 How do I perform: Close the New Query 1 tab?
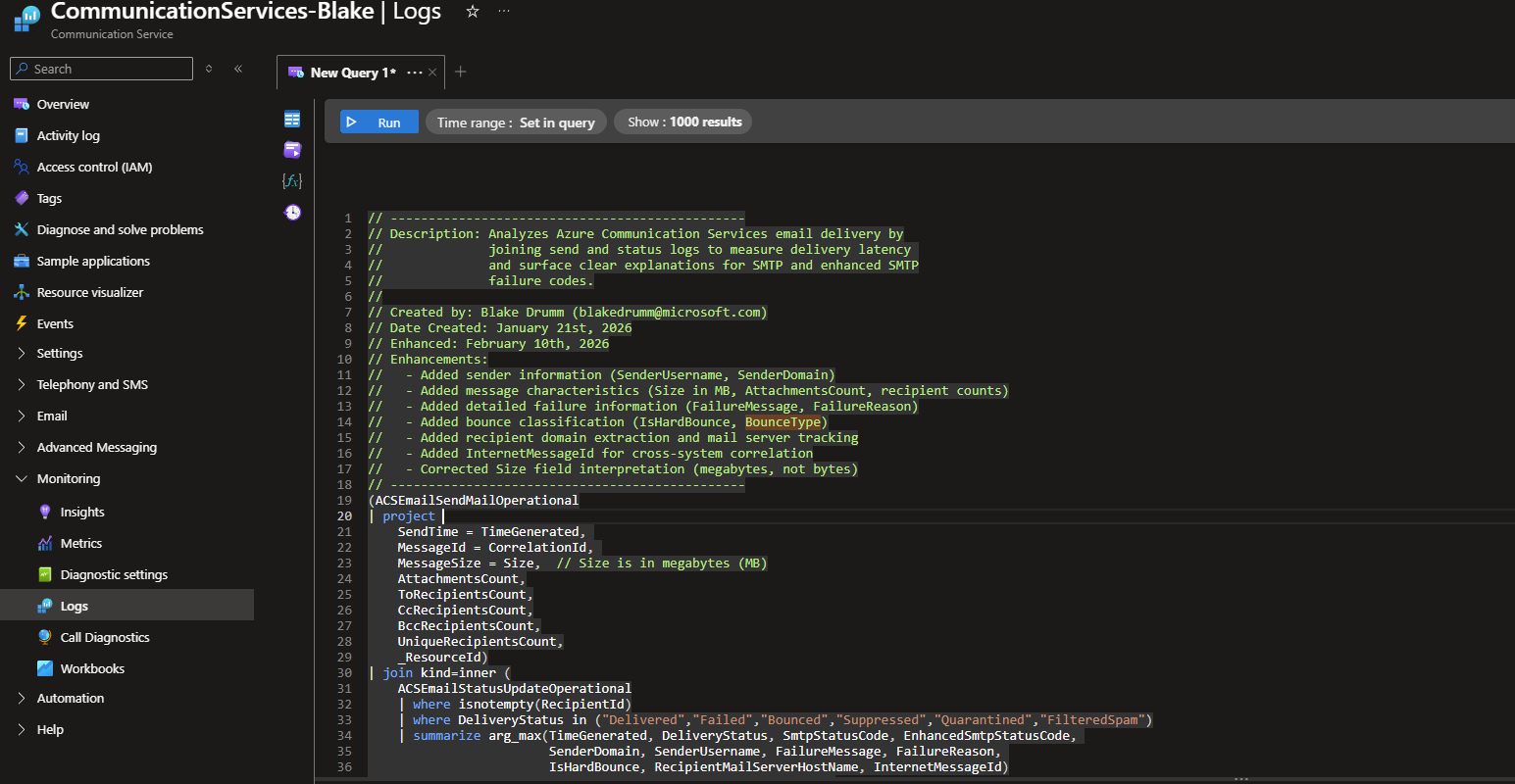(x=432, y=73)
